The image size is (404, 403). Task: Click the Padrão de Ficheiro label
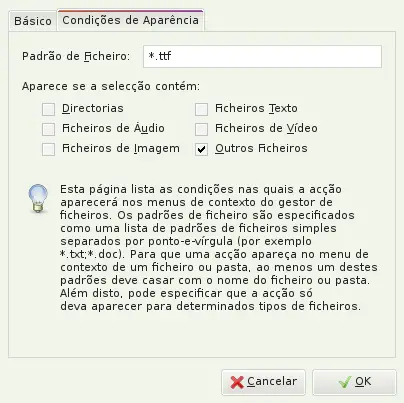pos(76,56)
